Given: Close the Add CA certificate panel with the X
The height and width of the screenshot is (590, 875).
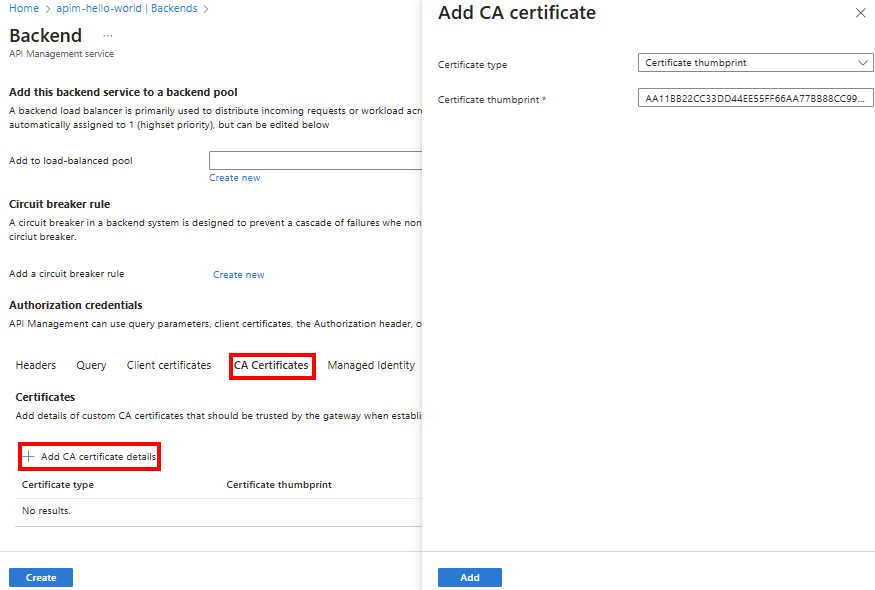Looking at the screenshot, I should [x=862, y=13].
